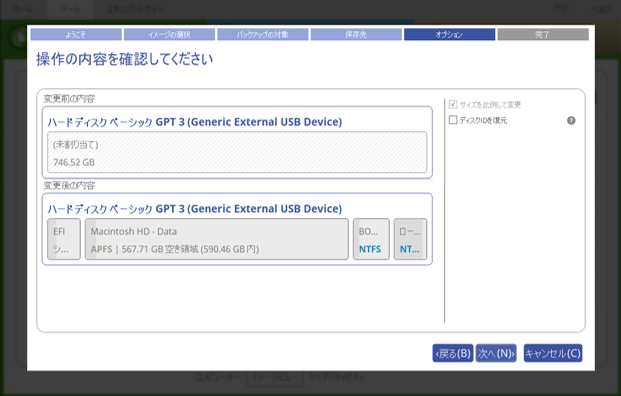Click the 変更後の内容 label
621x396 pixels.
[x=69, y=185]
